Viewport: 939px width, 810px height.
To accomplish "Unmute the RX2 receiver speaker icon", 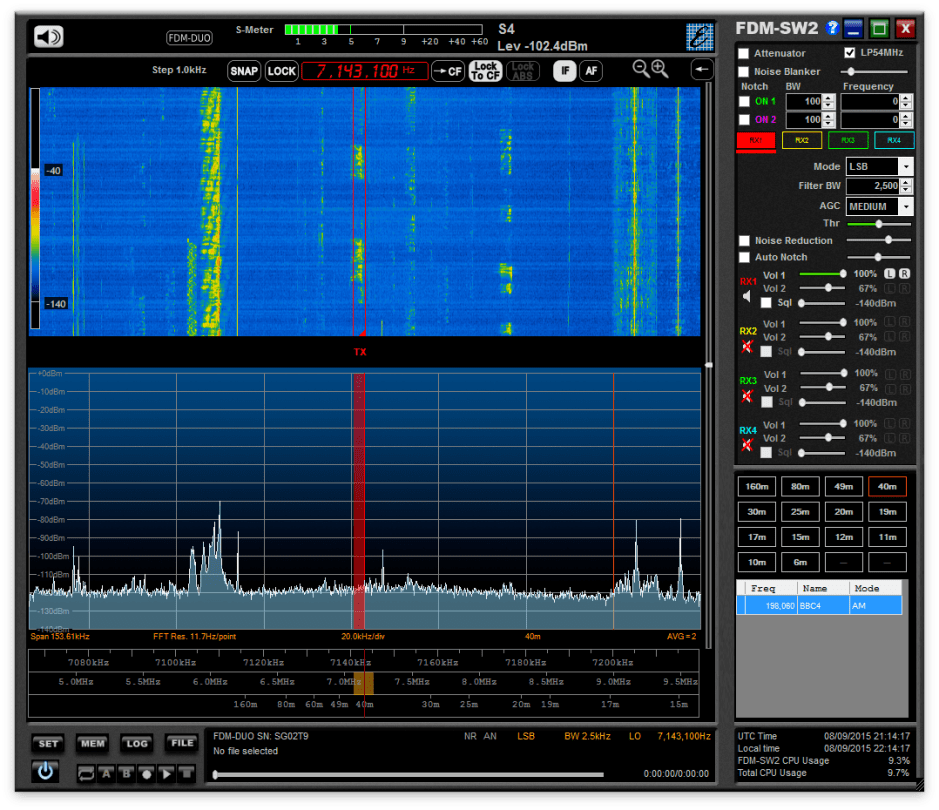I will [747, 346].
